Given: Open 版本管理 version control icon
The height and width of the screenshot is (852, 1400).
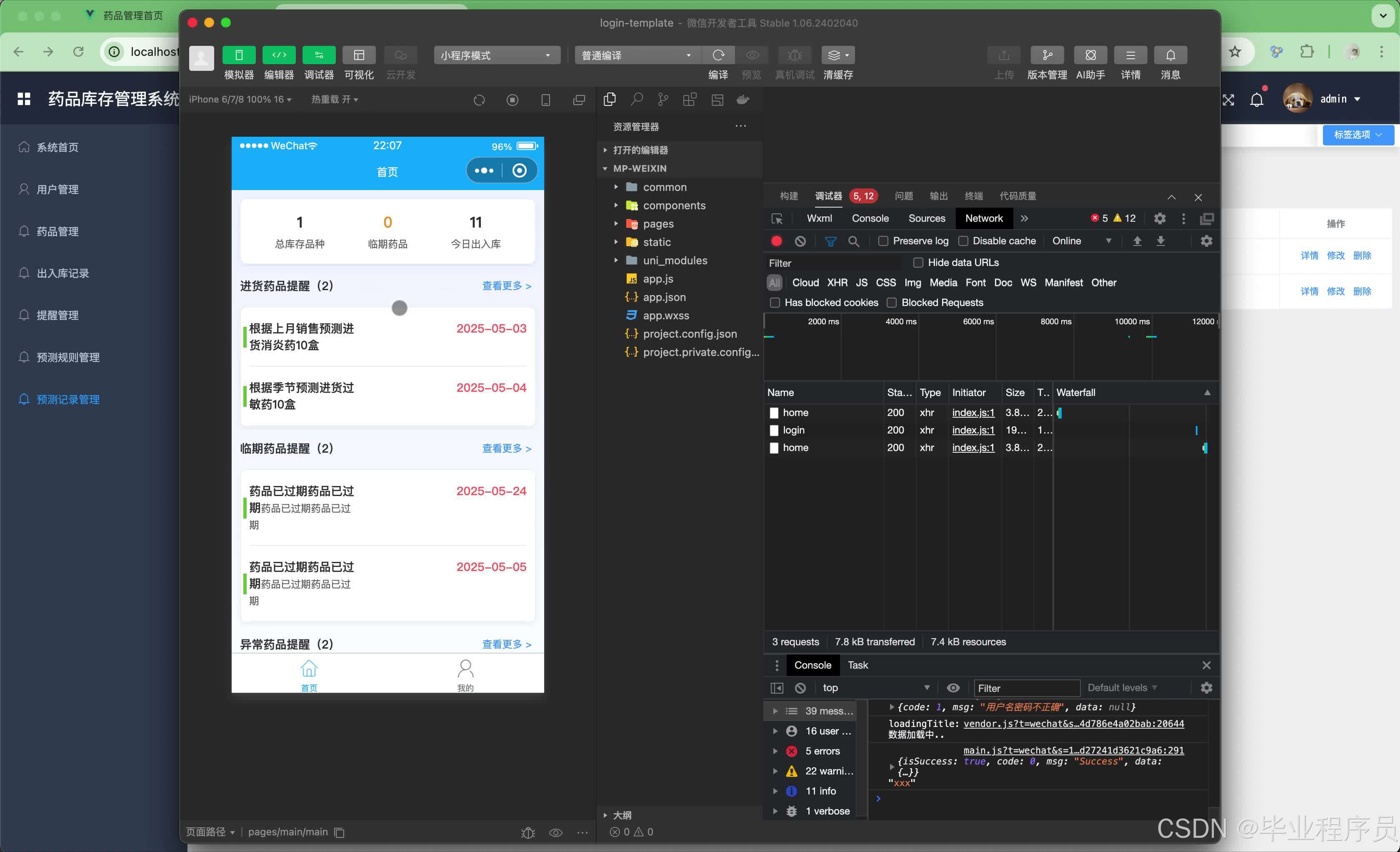Looking at the screenshot, I should click(1047, 55).
